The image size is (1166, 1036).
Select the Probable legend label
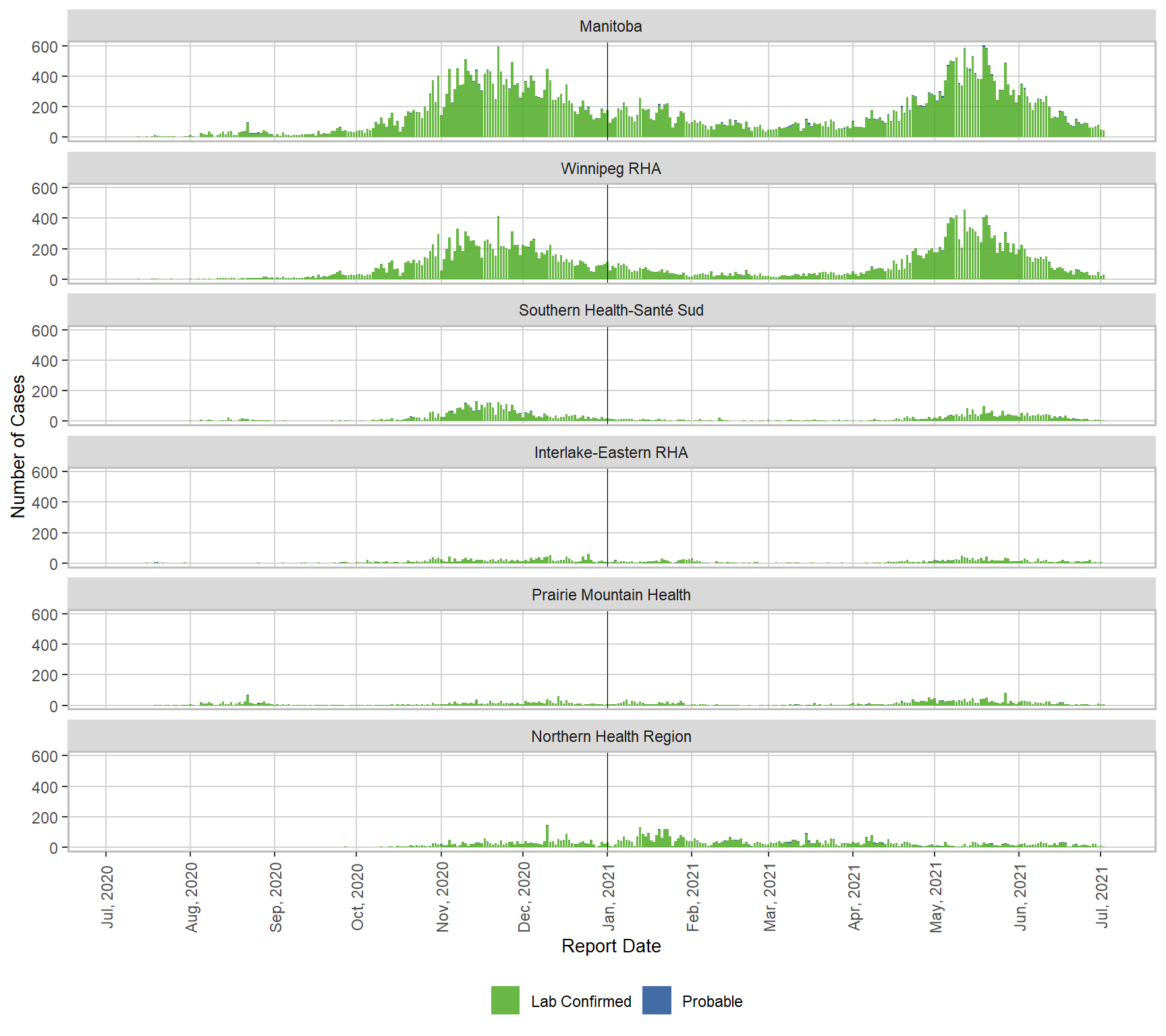(x=712, y=1002)
